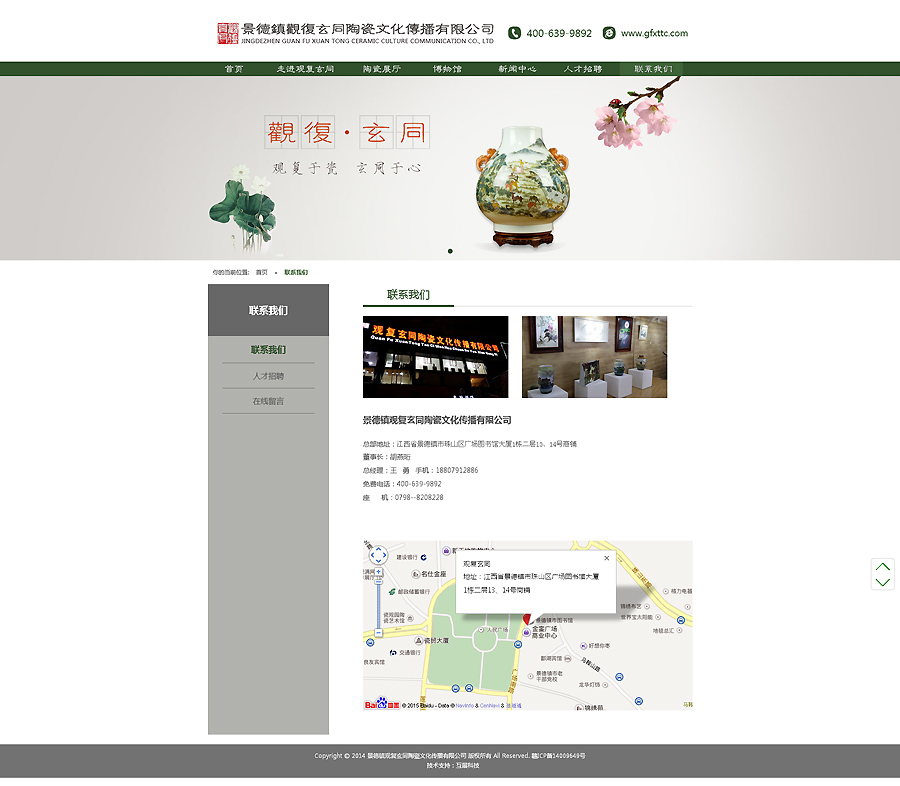Screen dimensions: 900x786
Task: Click the company seal logo in header
Action: 228,33
